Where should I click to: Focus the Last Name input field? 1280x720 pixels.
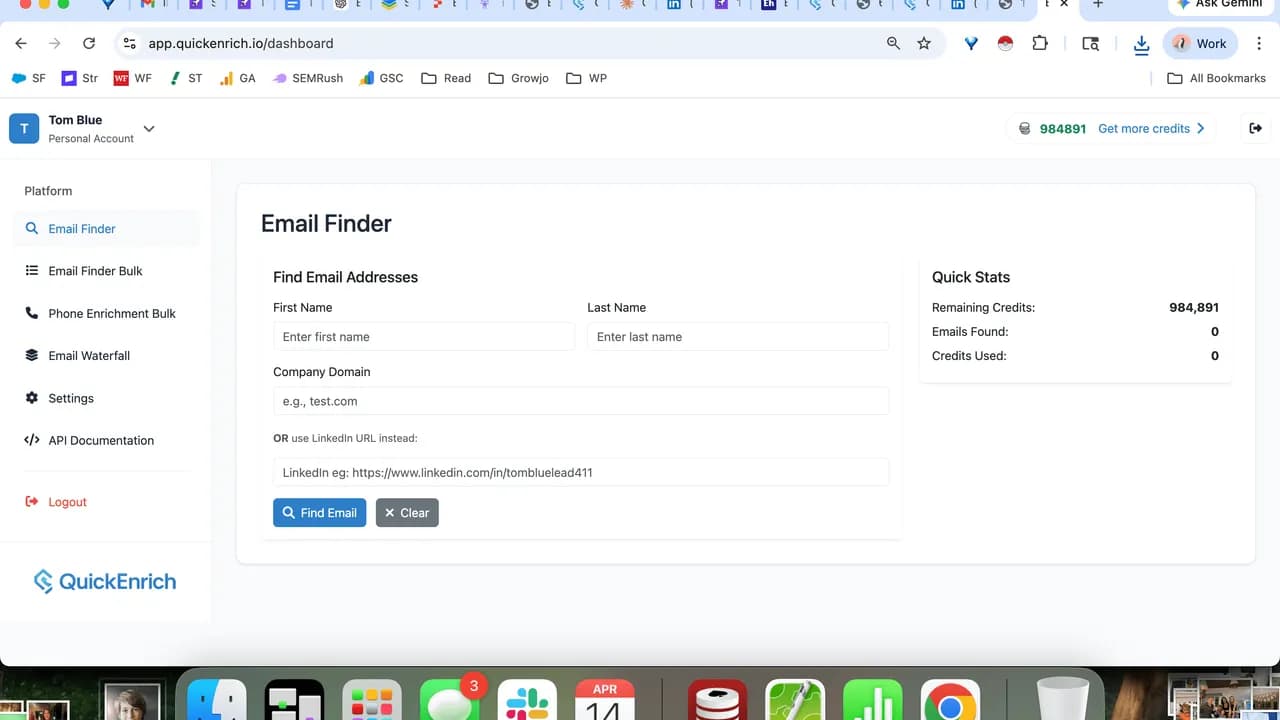click(738, 337)
